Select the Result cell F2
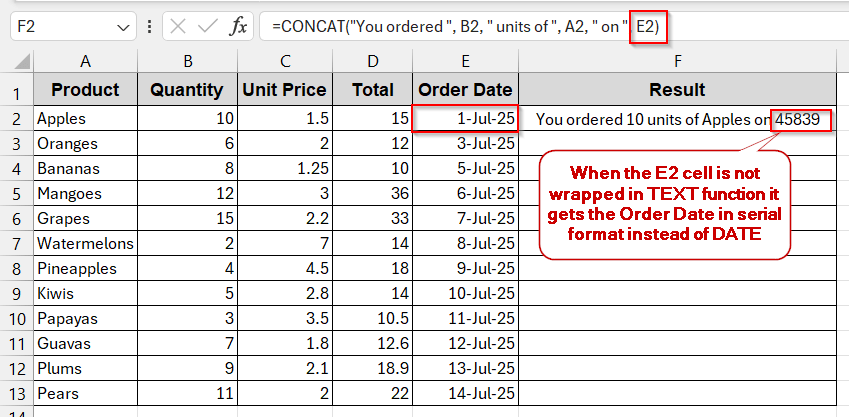The height and width of the screenshot is (417, 849). click(677, 119)
